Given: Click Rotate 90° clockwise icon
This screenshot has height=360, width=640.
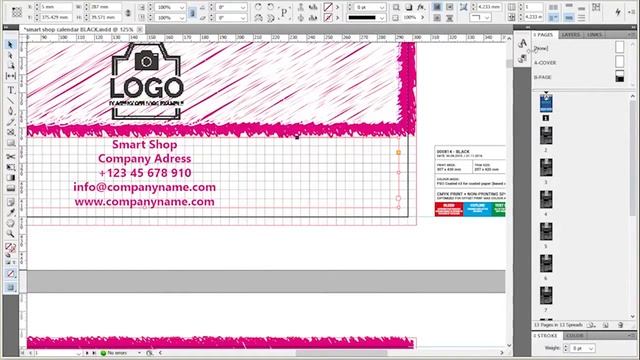Looking at the screenshot, I should [258, 7].
